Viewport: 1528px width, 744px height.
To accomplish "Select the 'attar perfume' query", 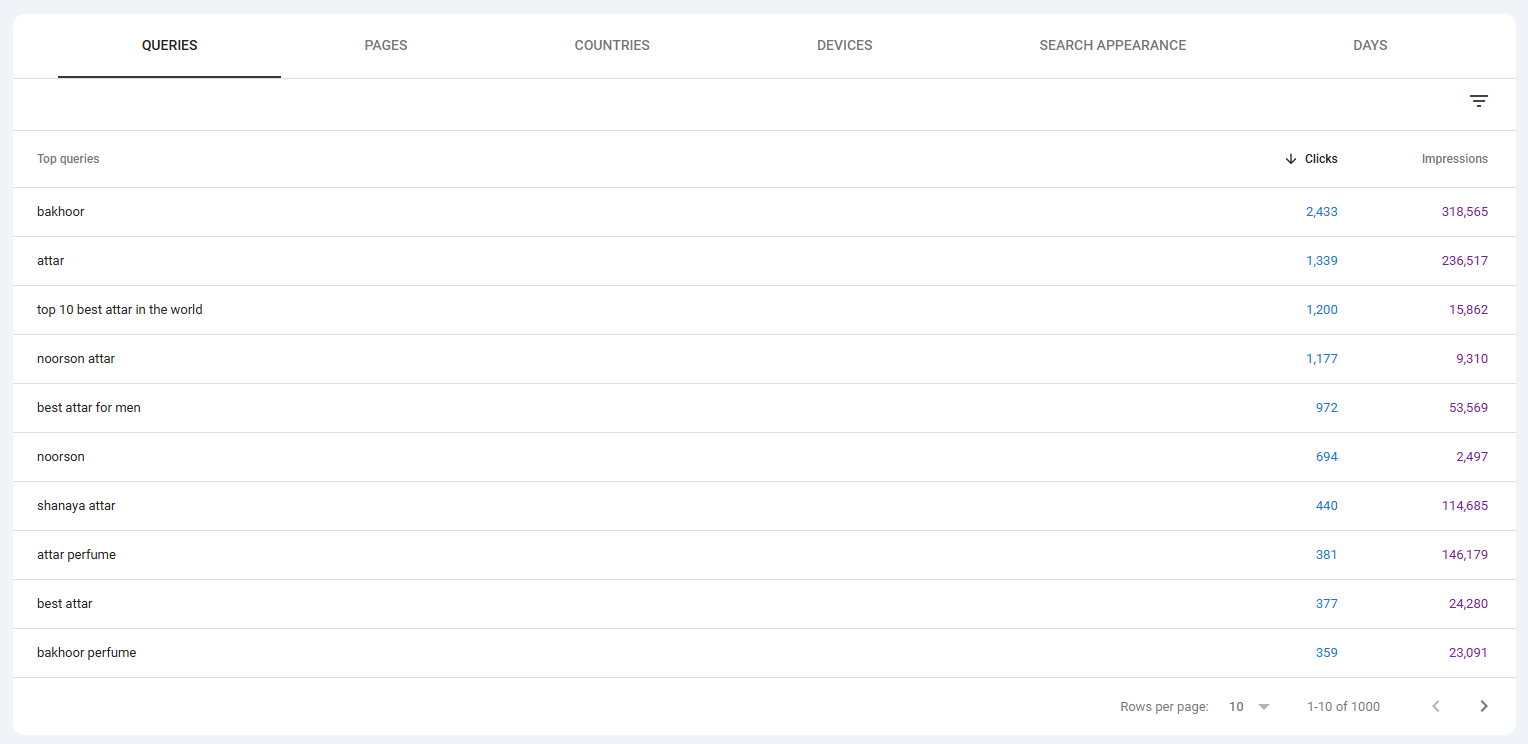I will pyautogui.click(x=76, y=555).
